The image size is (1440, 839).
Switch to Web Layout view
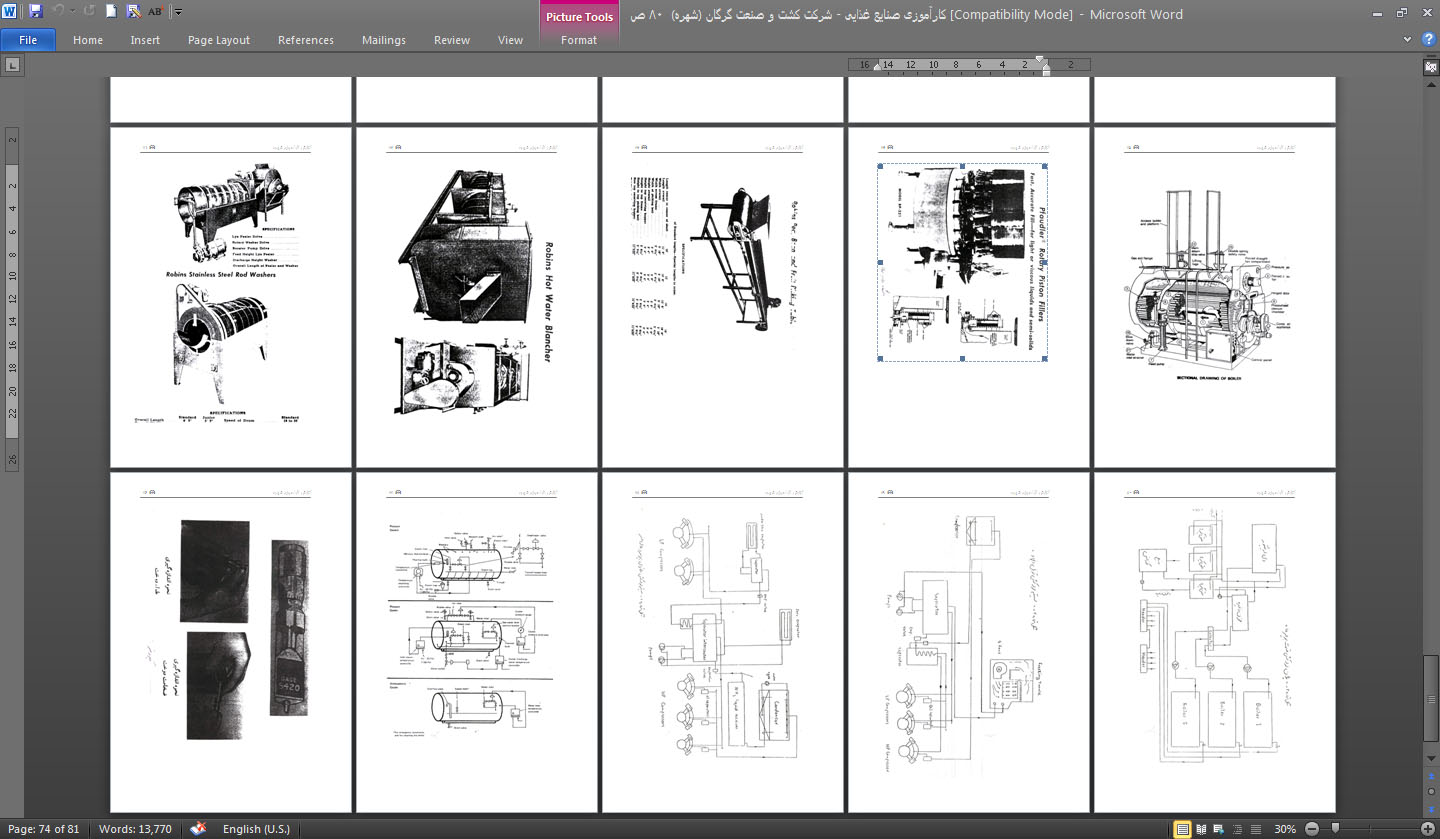click(1218, 829)
